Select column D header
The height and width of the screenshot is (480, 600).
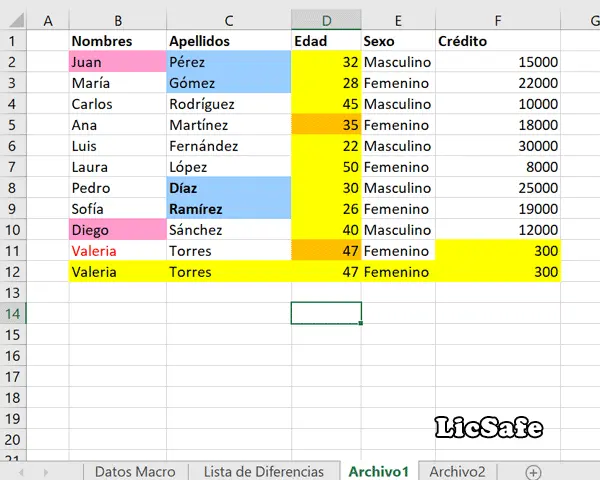[326, 20]
